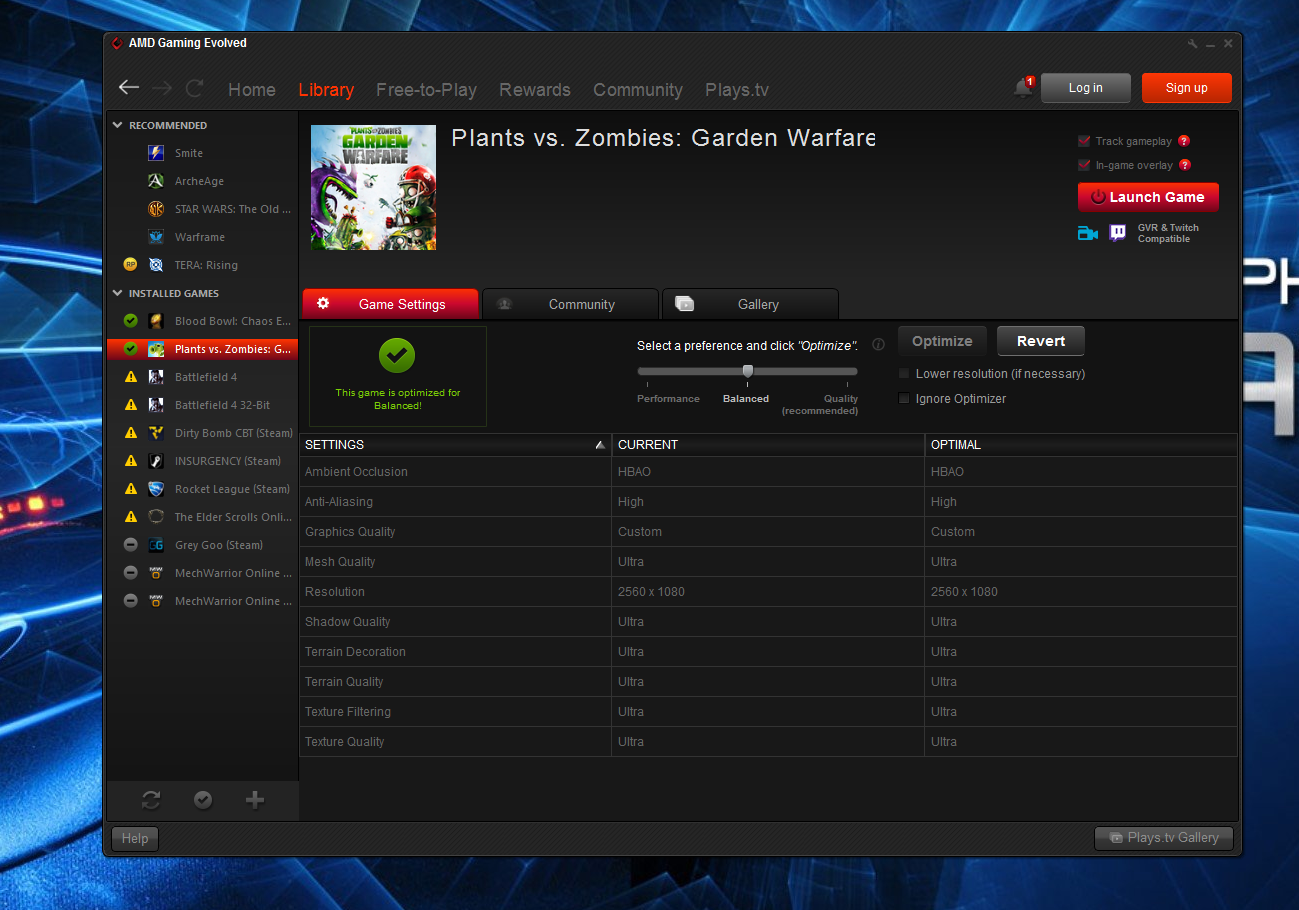
Task: Click the Anti-Aliasing setting row
Action: [768, 502]
